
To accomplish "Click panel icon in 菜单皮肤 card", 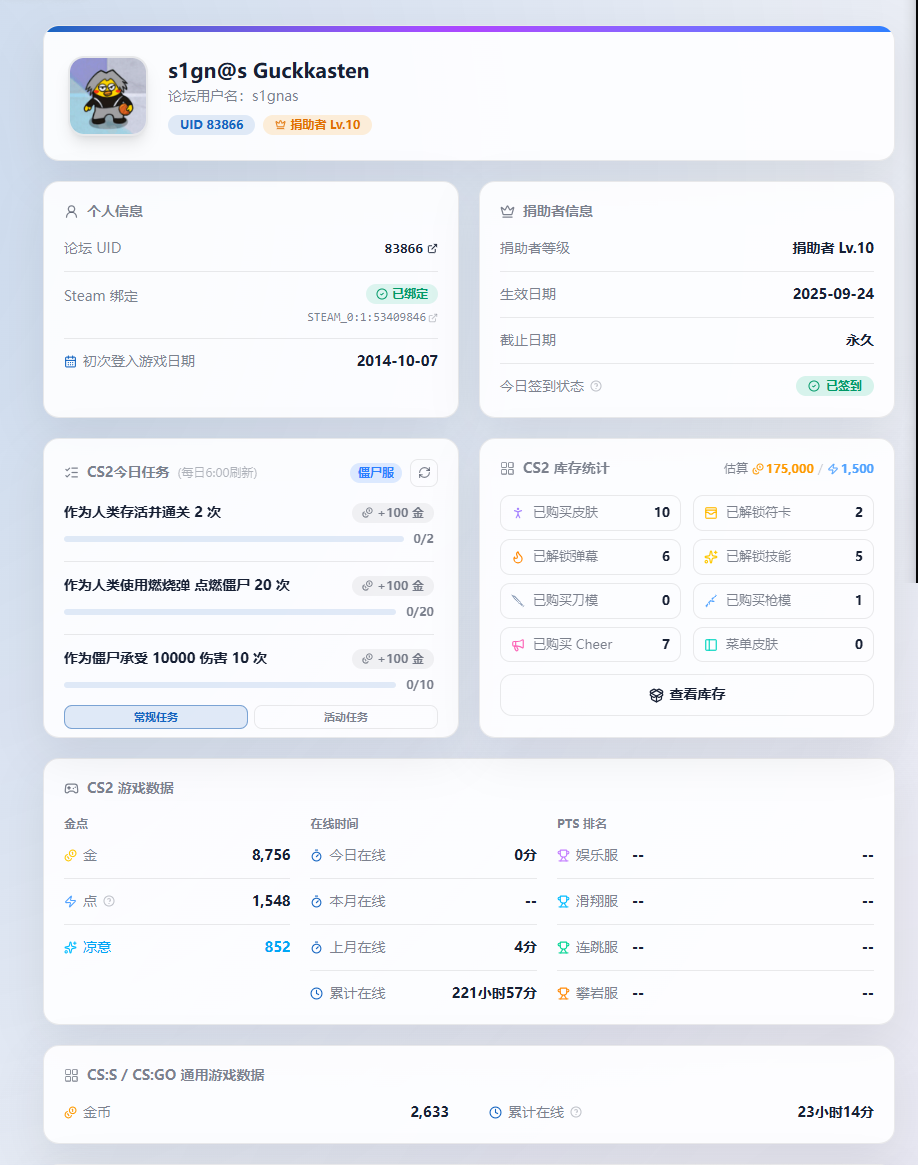I will pos(711,645).
